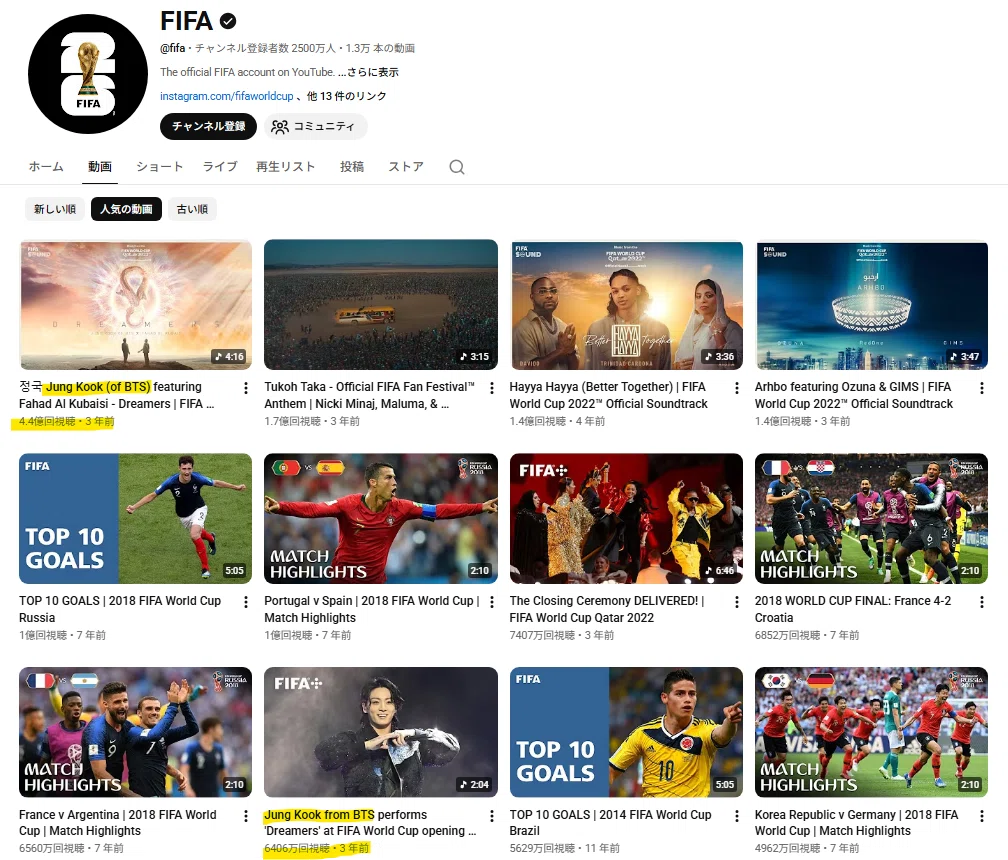Play the Korea Republic v Germany thumbnail
The image size is (1008, 860).
pyautogui.click(x=871, y=732)
